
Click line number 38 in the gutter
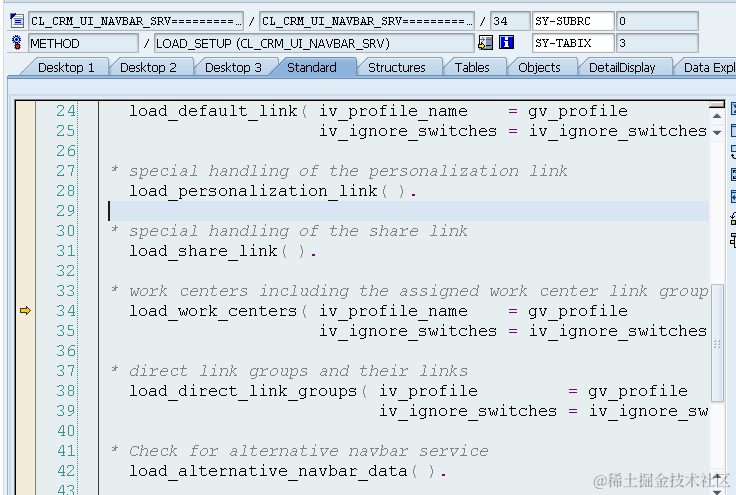coord(66,391)
